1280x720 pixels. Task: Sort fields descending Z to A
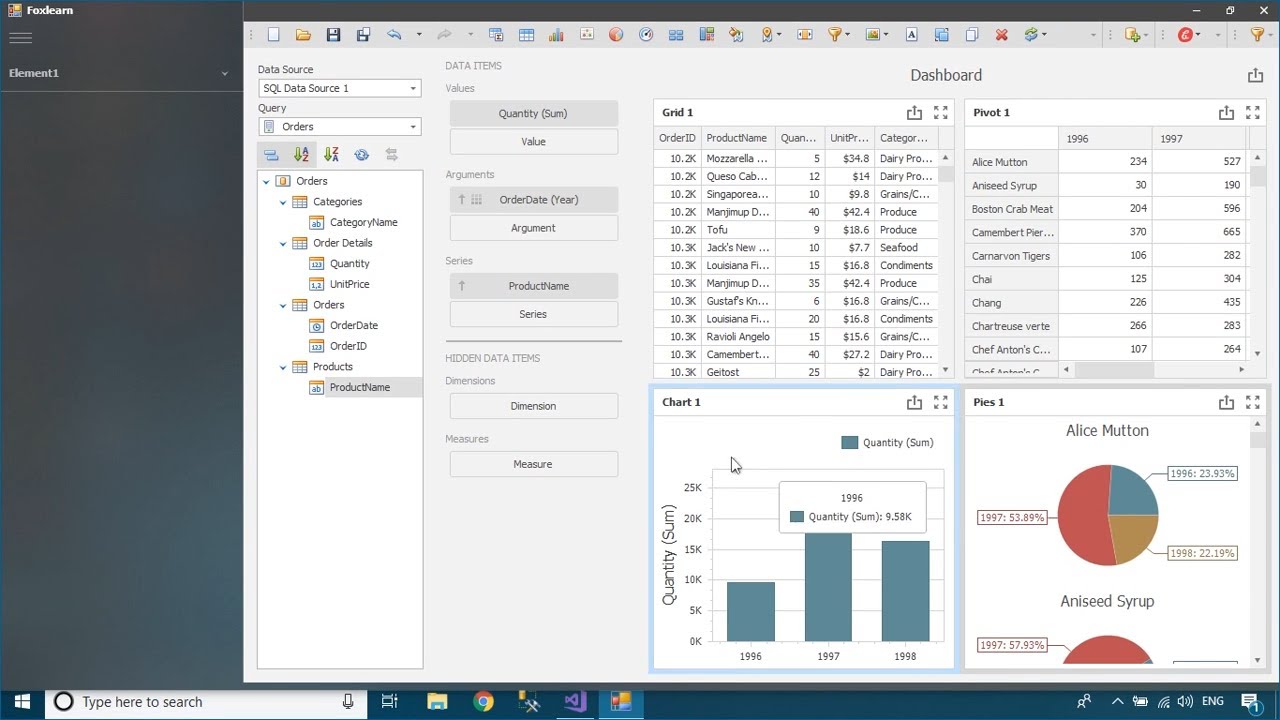coord(331,155)
